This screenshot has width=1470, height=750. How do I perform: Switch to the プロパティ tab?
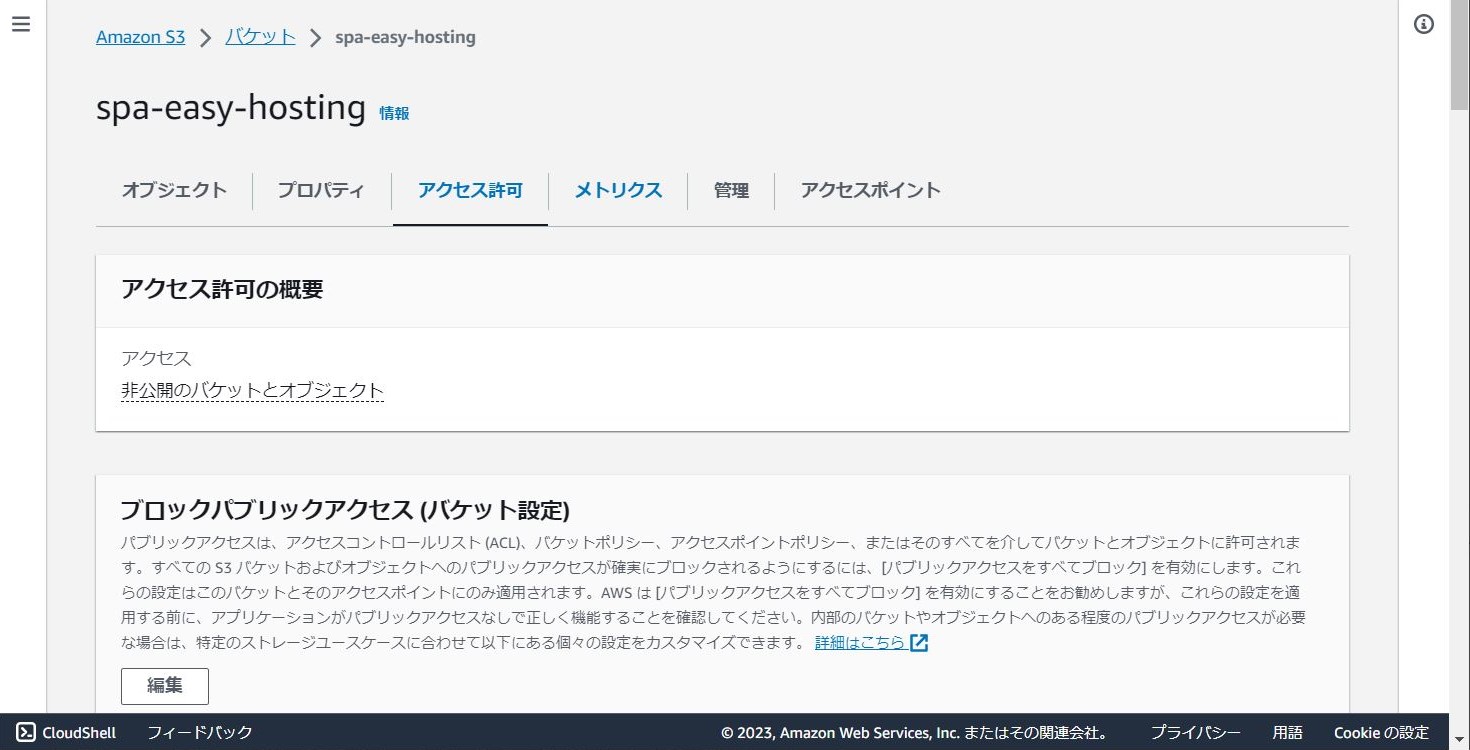click(321, 190)
